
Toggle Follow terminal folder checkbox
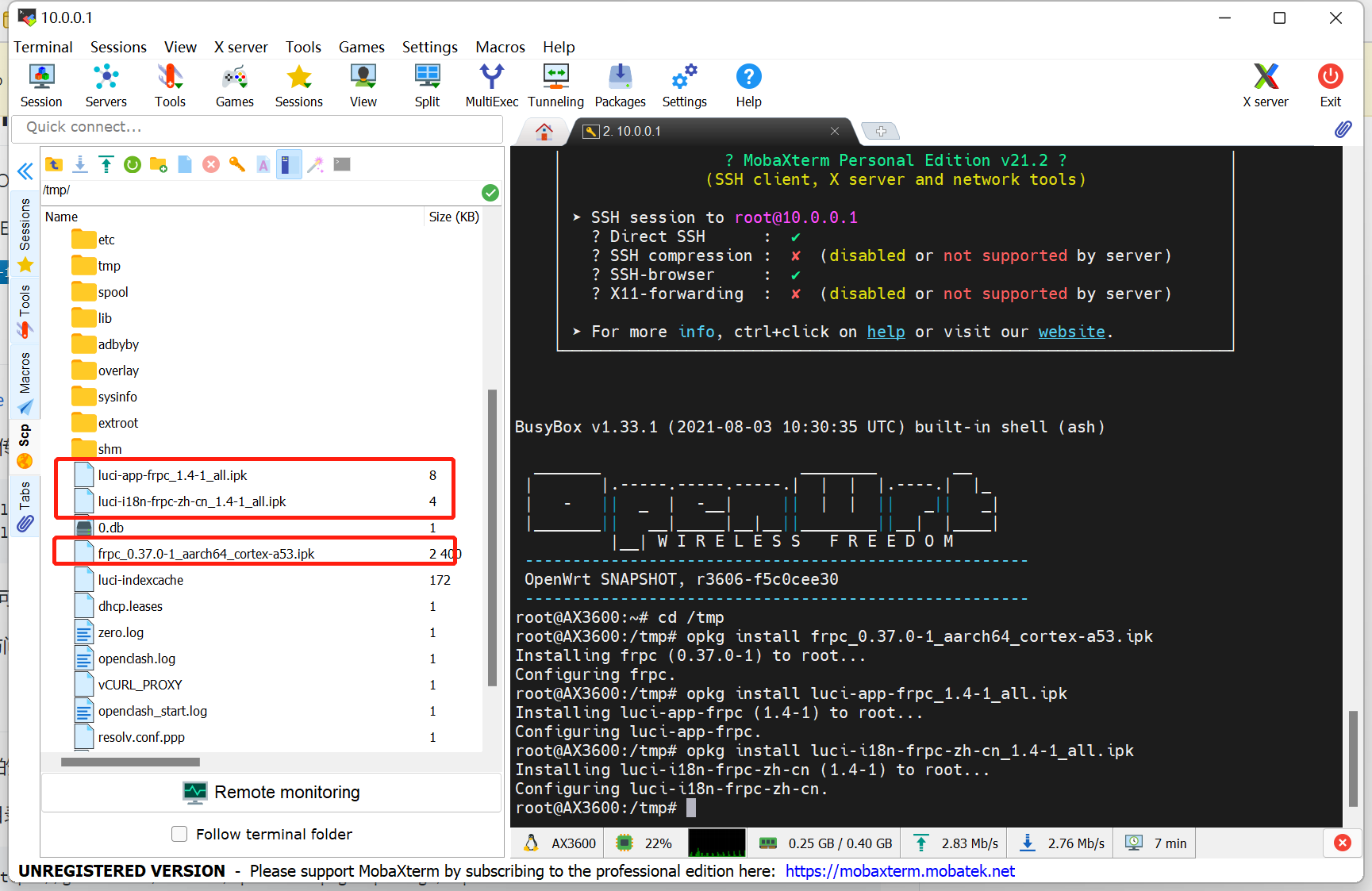pos(179,834)
